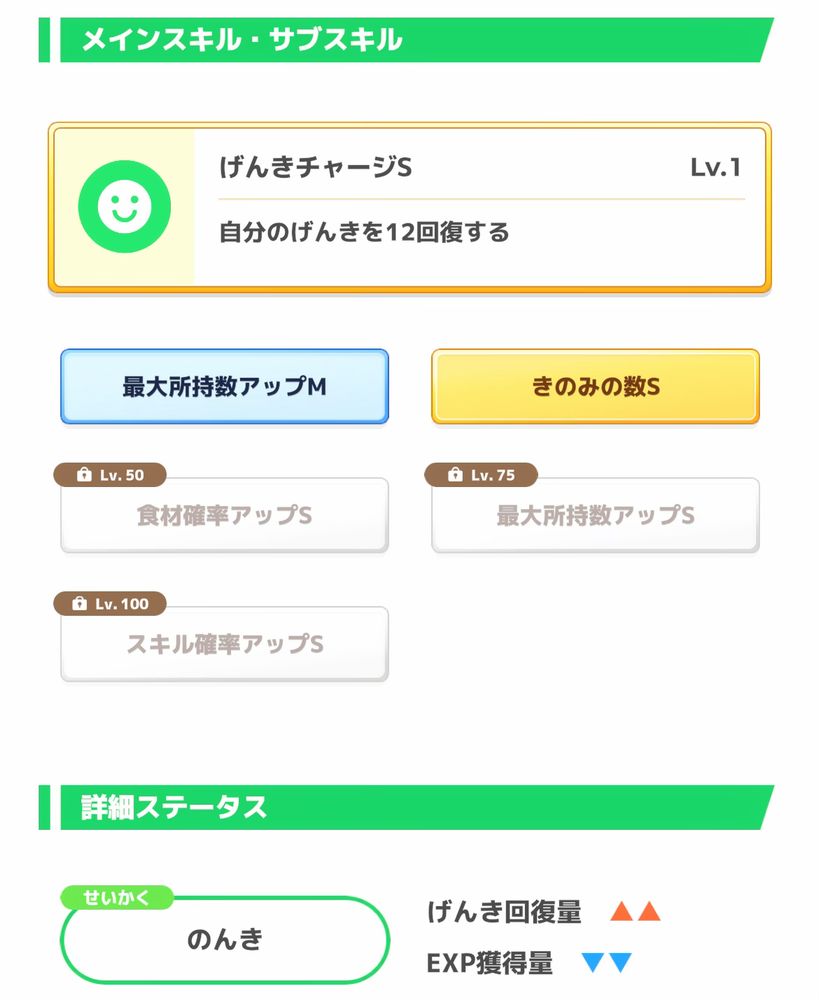The height and width of the screenshot is (1000, 819).
Task: Tap the locked スキル確率アップS skill
Action: (225, 644)
